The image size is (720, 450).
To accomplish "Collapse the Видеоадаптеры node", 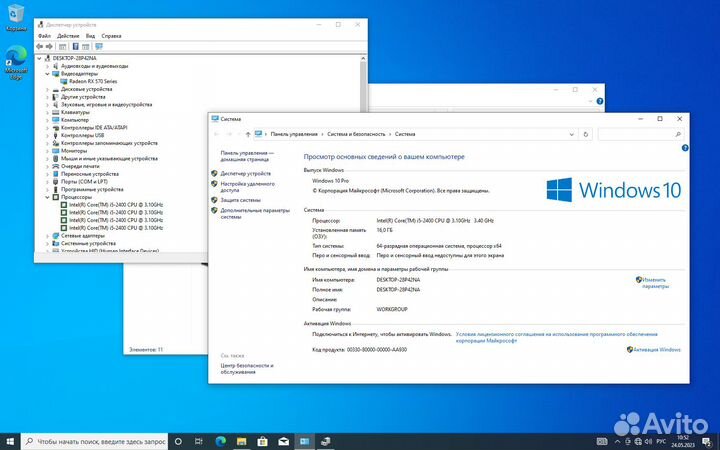I will click(x=47, y=73).
